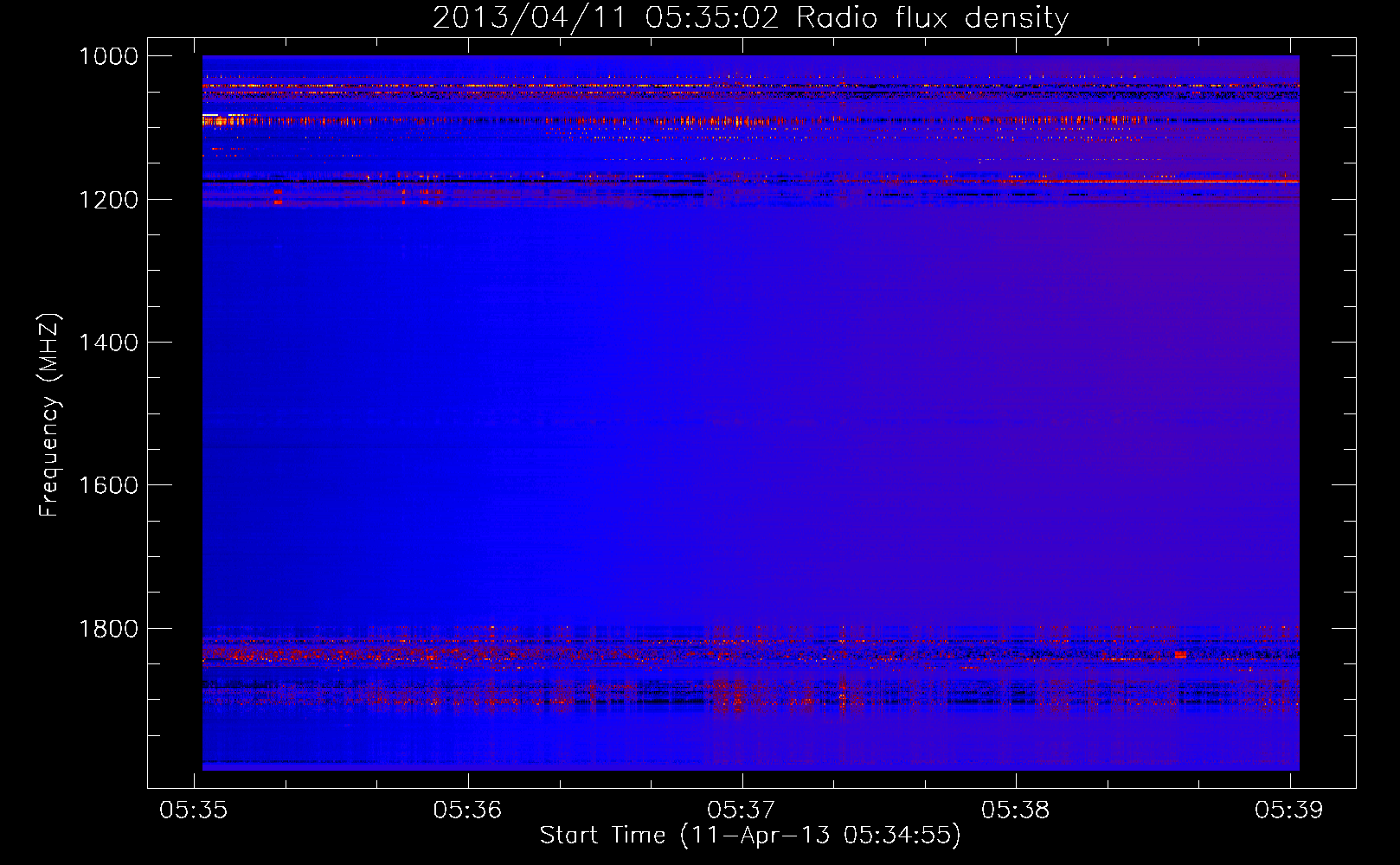Click the 'Start Time (11-Apr-13 05:34:55)' x-axis label
This screenshot has height=865, width=1400.
click(x=750, y=836)
